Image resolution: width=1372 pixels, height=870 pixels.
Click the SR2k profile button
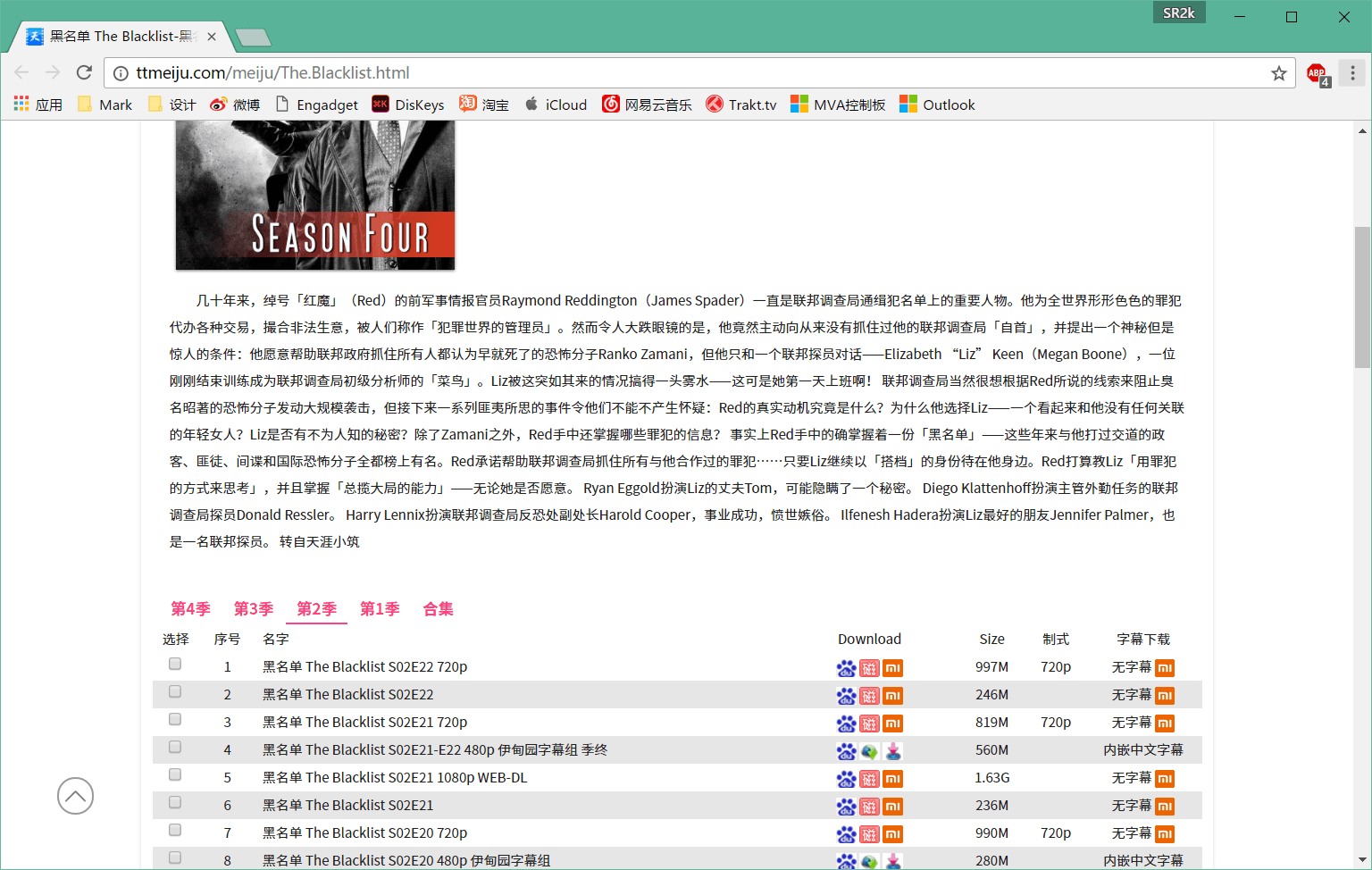[1179, 13]
